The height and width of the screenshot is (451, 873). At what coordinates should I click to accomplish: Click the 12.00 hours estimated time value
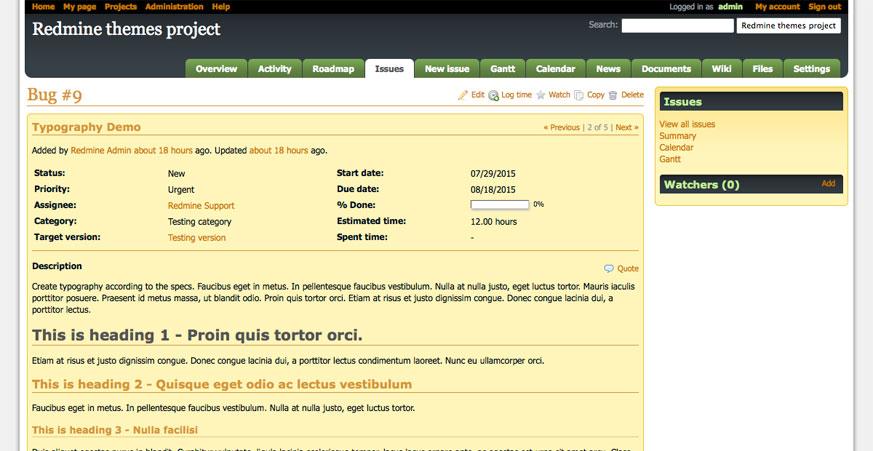click(493, 222)
